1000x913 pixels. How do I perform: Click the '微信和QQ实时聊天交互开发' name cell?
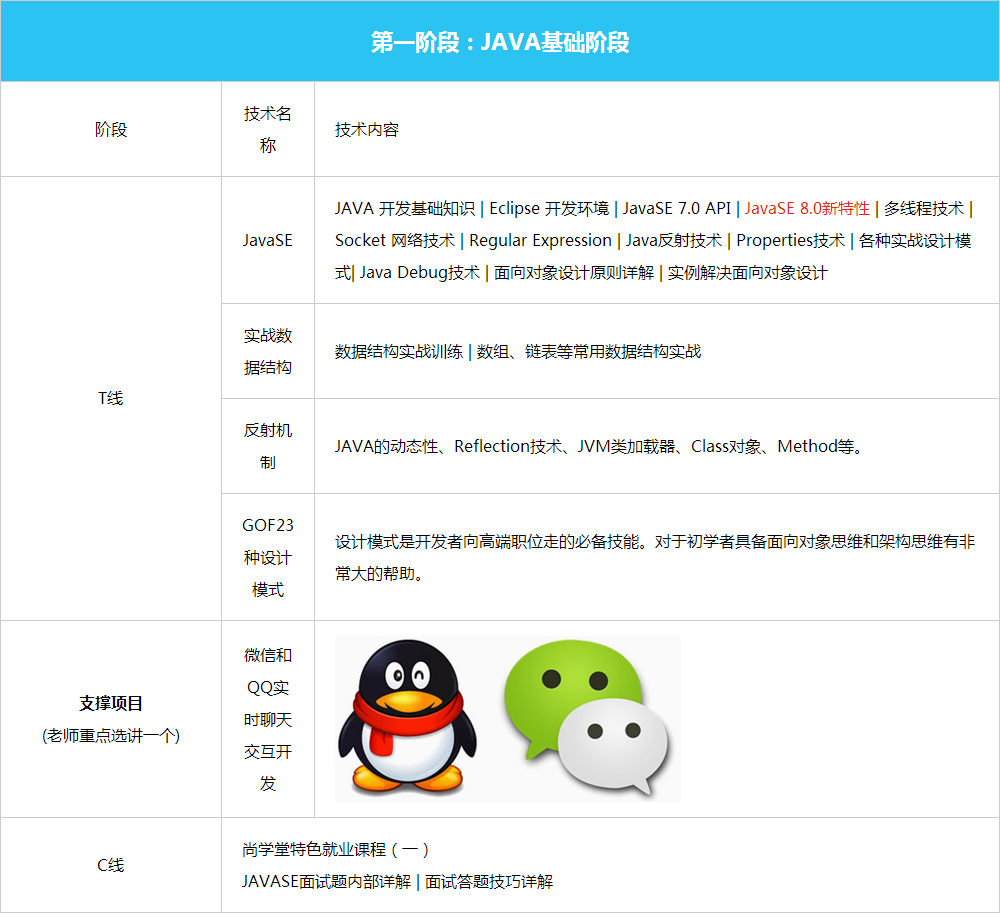(x=268, y=719)
